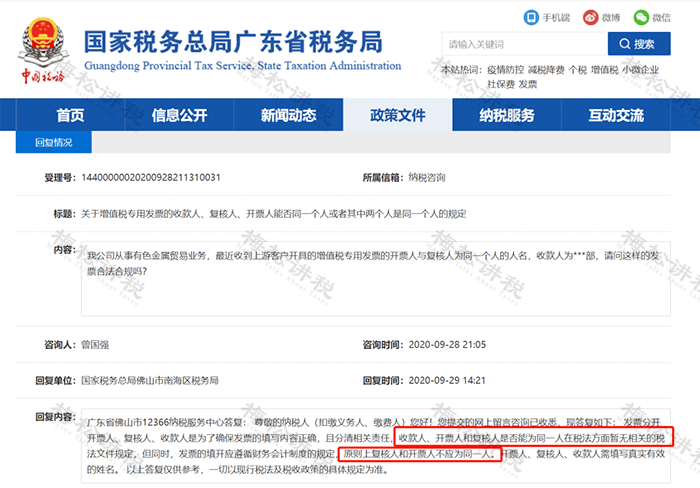
Task: Click the national tax emblem logo
Action: pos(43,50)
